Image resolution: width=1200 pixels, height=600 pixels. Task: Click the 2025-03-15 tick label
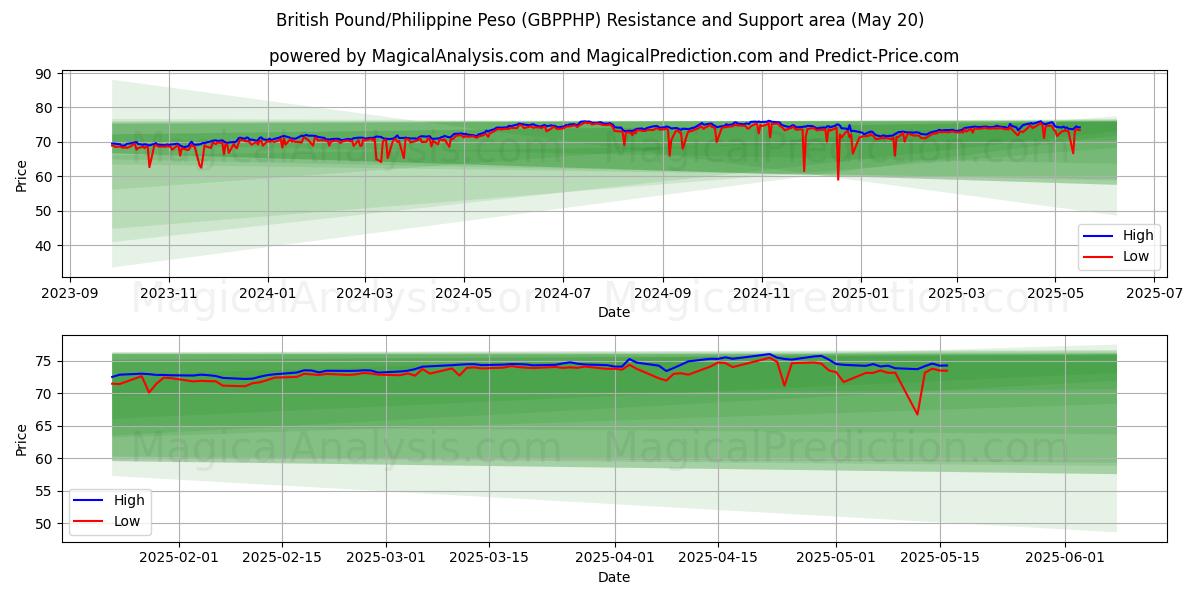click(x=488, y=558)
